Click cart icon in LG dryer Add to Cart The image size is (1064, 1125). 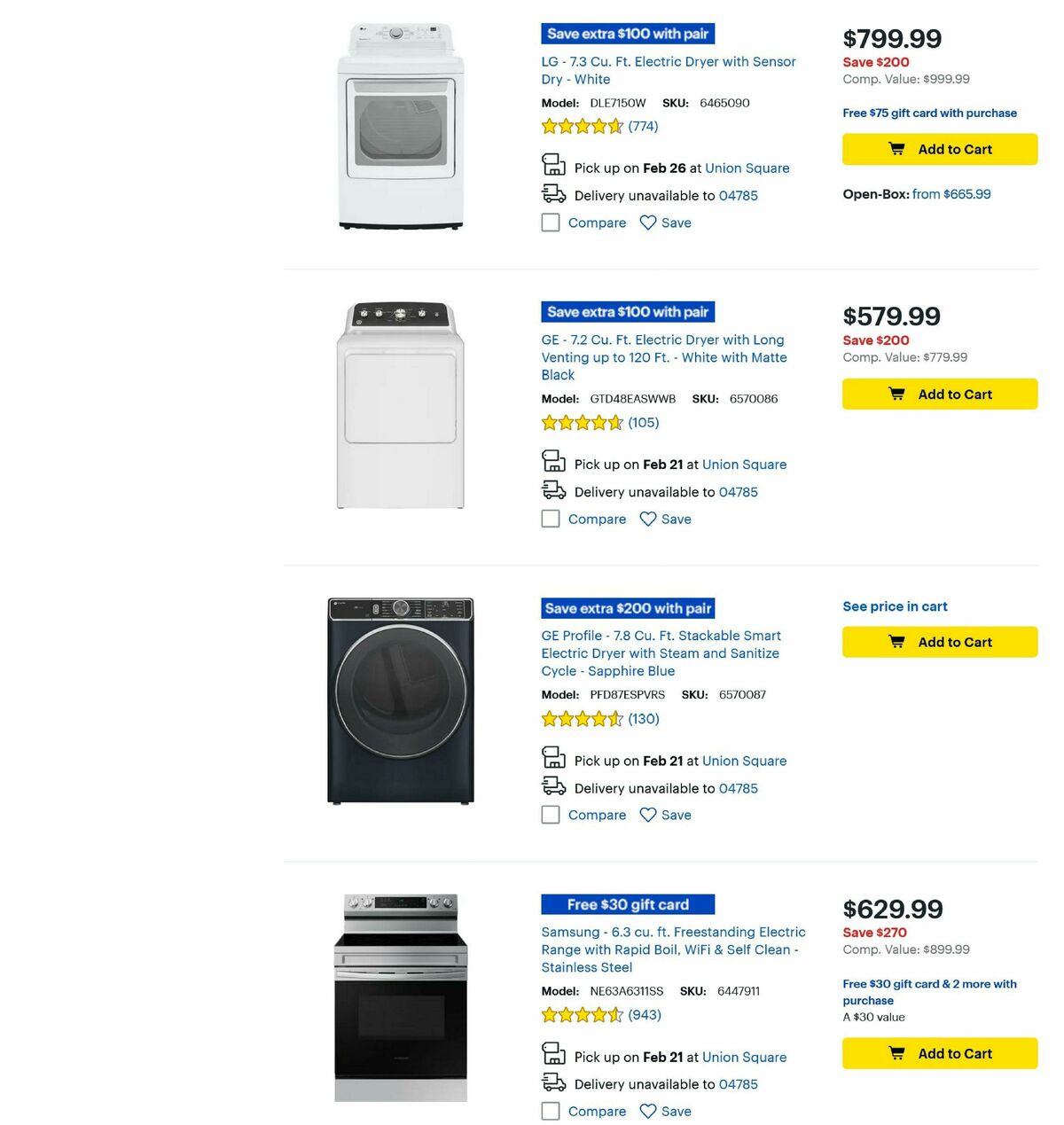pos(897,149)
